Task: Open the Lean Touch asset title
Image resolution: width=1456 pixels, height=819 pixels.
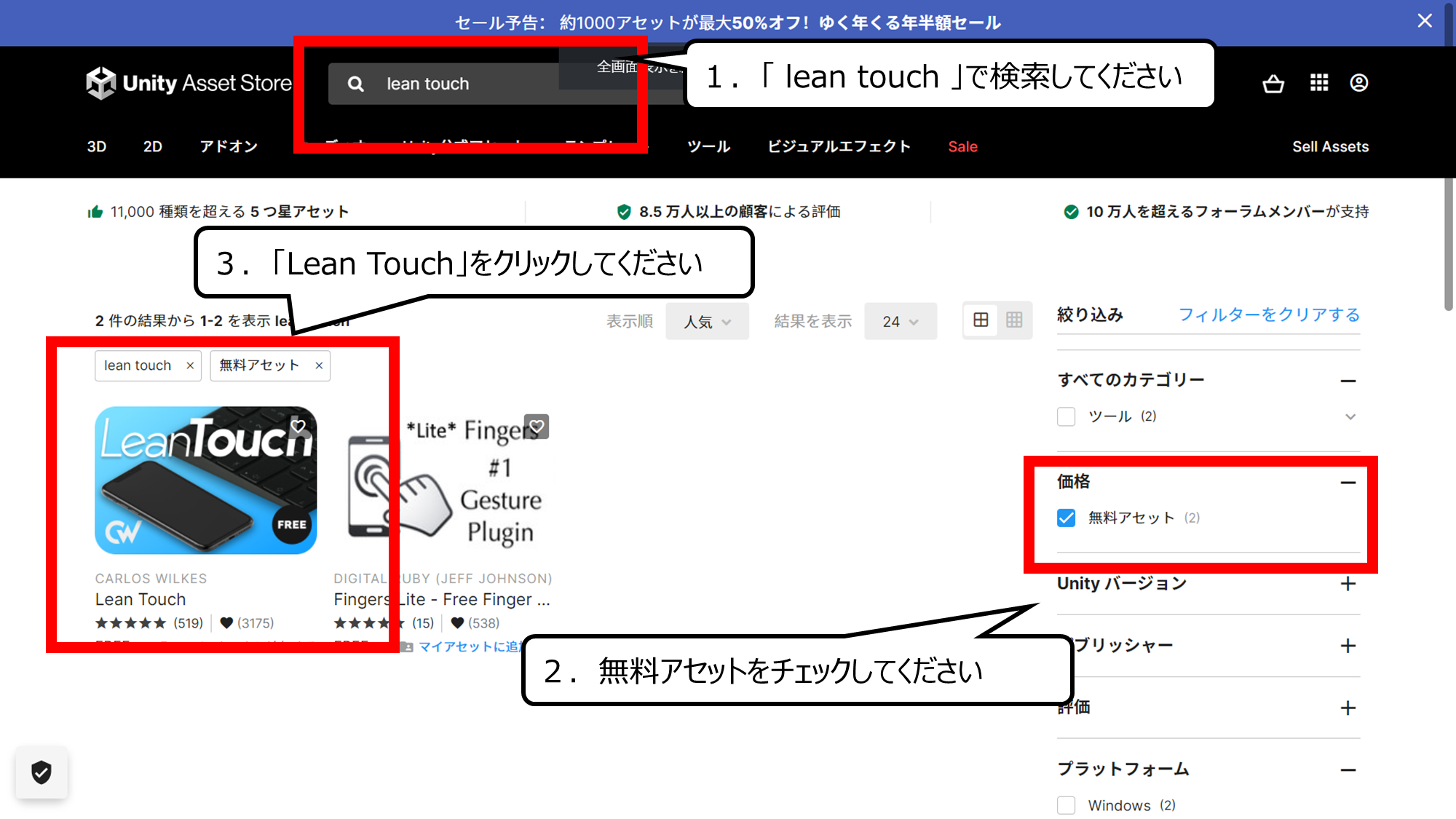Action: 141,599
